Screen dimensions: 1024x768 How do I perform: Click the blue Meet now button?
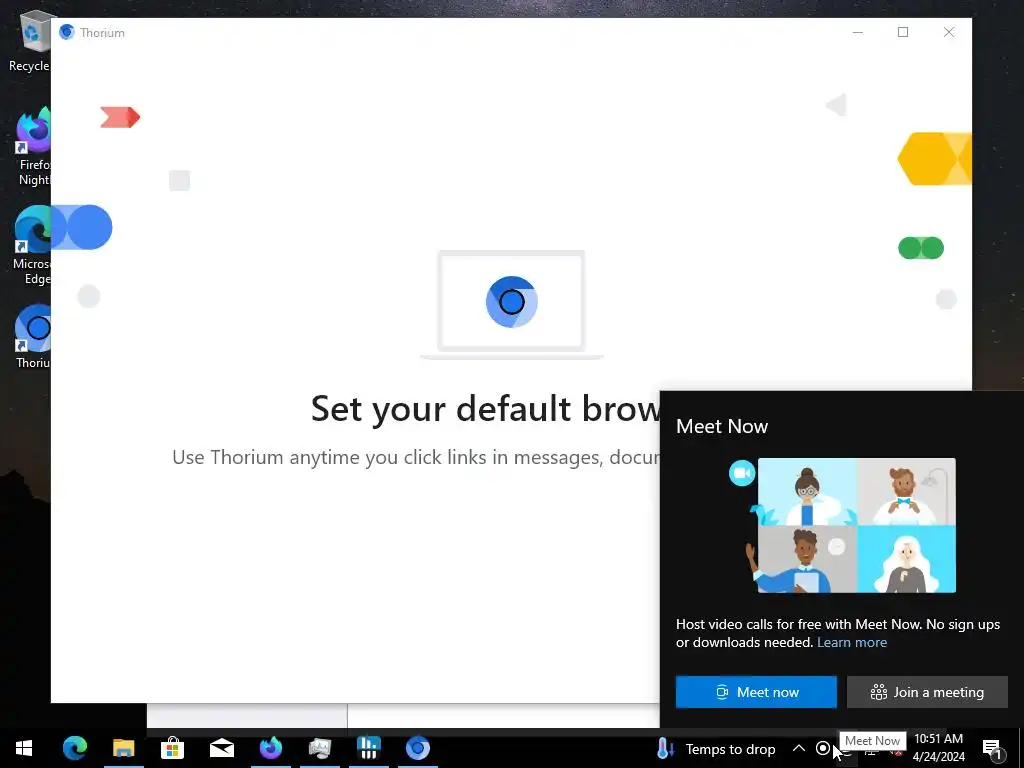pos(756,692)
